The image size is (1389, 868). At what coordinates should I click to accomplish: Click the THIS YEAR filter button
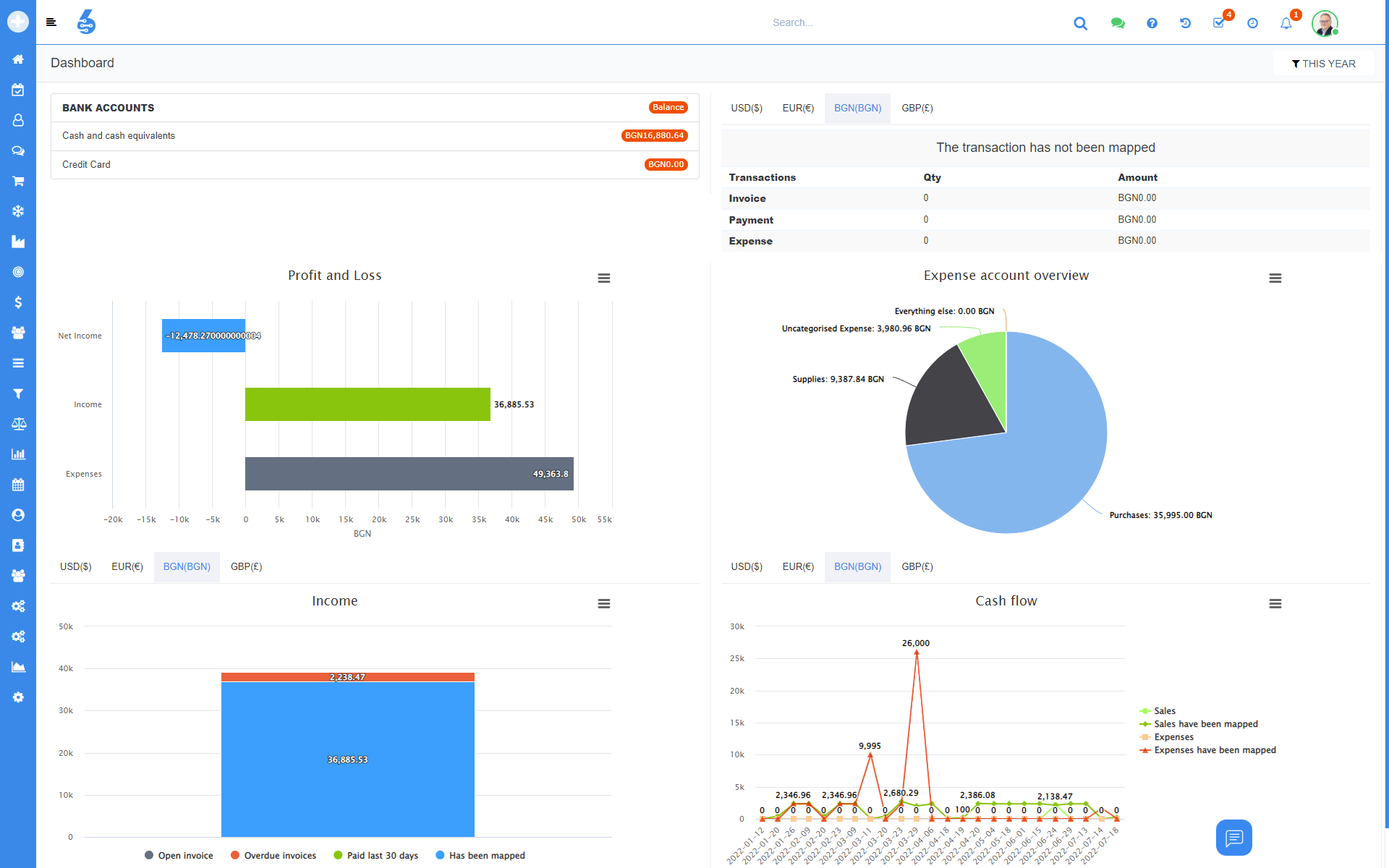(1324, 64)
